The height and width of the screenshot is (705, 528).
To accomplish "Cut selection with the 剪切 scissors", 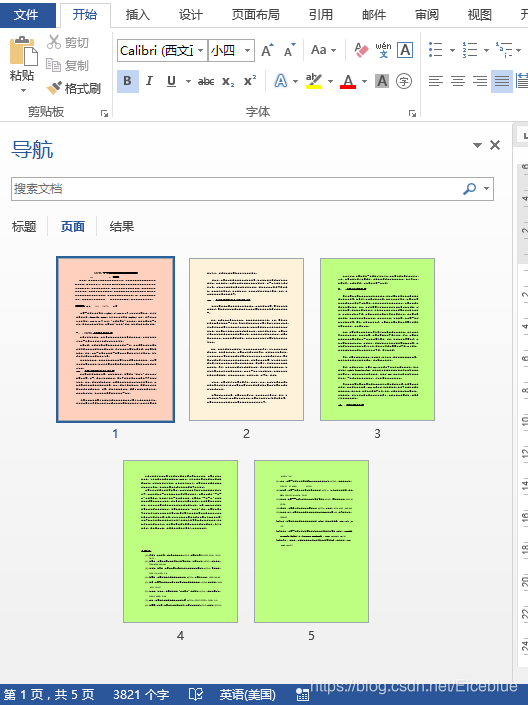I will tap(68, 42).
